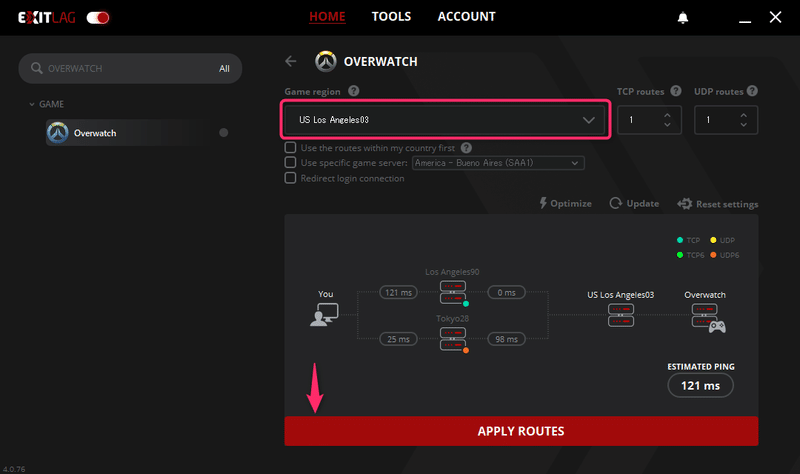
Task: Click the TCP6 legend dot
Action: [x=680, y=255]
